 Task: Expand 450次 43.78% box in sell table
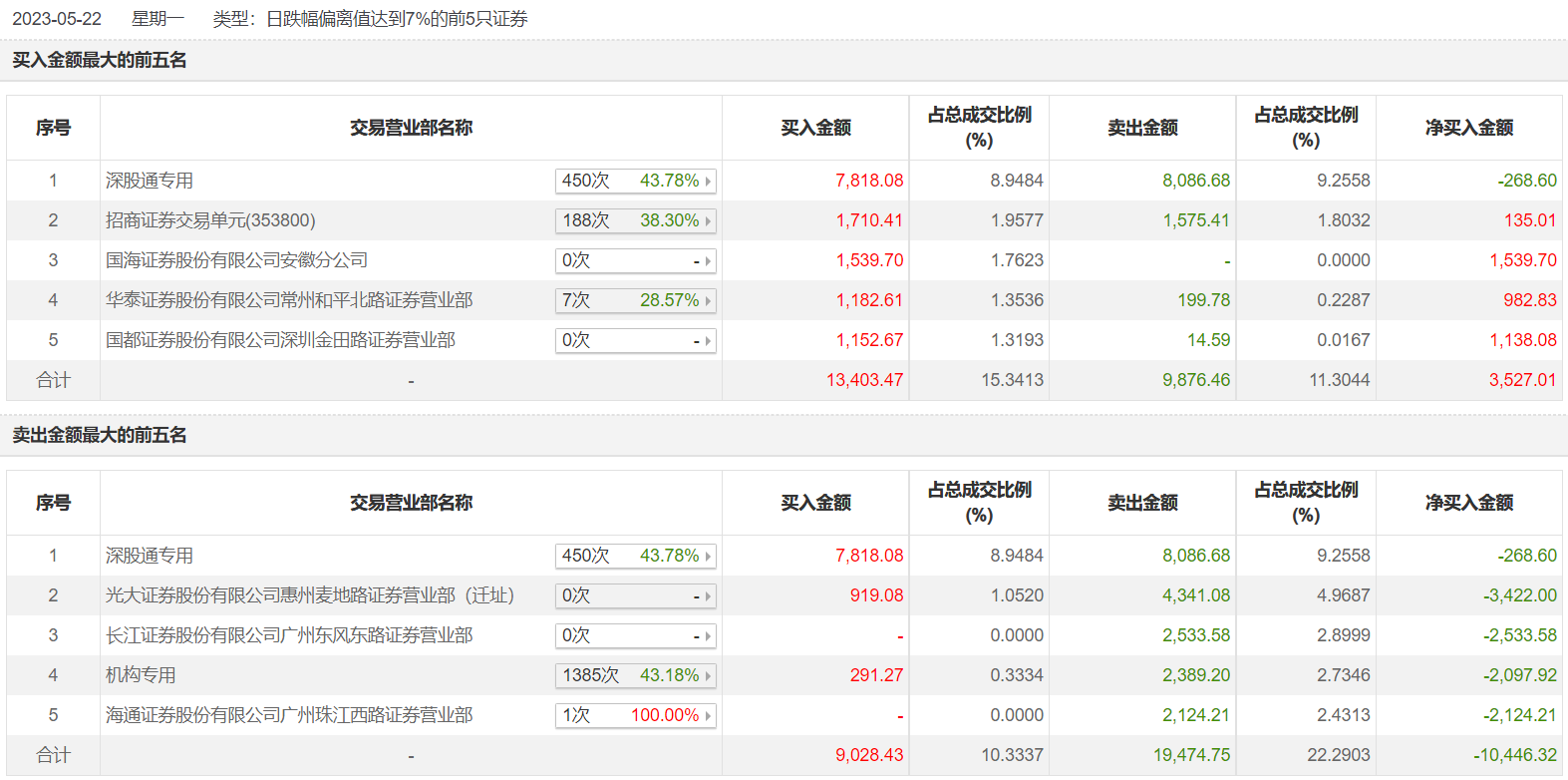tap(635, 556)
